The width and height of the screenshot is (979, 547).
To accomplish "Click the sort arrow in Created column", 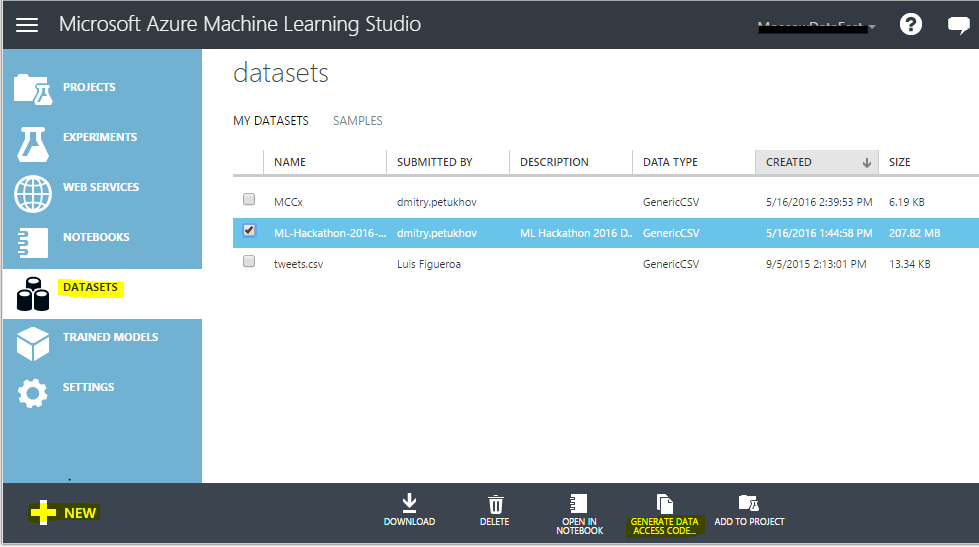I will (x=867, y=163).
